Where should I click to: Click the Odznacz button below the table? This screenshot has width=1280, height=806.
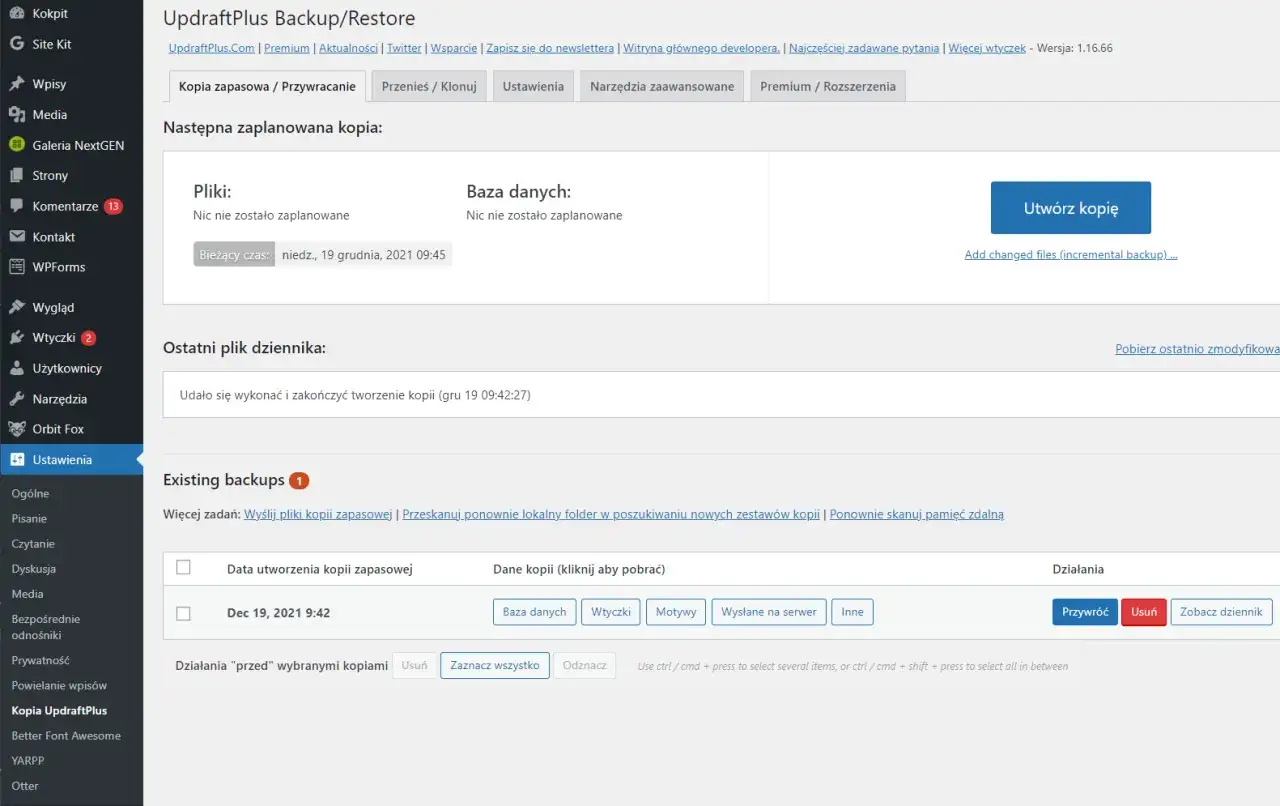click(x=585, y=665)
